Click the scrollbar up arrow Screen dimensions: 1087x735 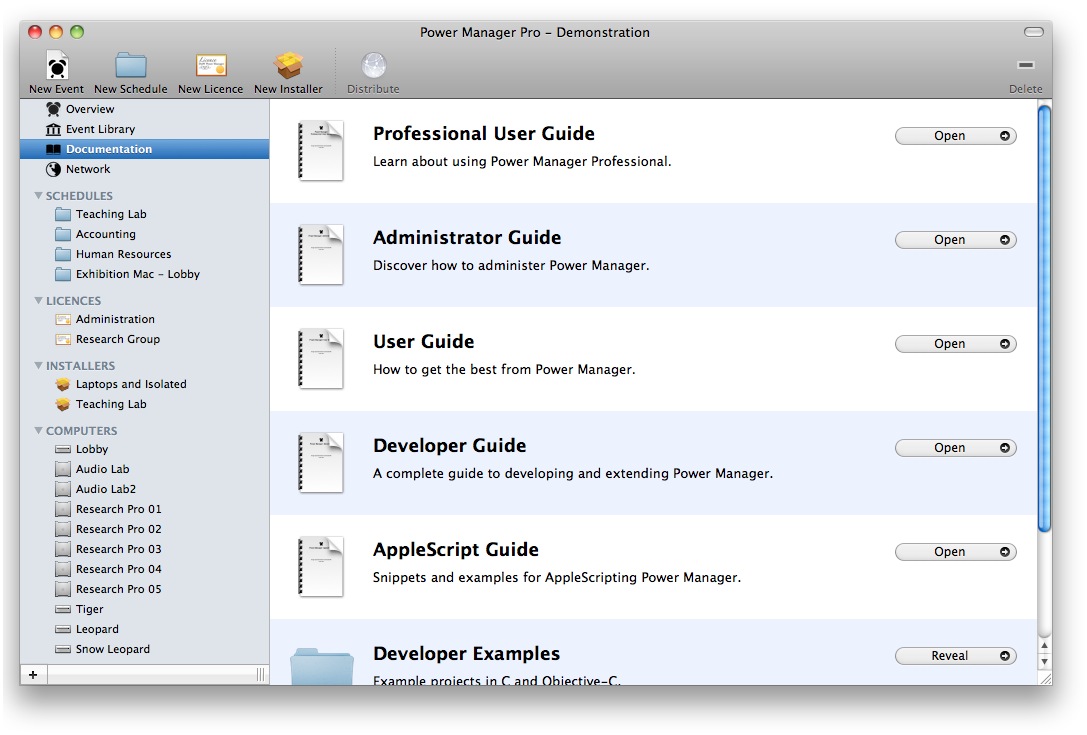1045,646
